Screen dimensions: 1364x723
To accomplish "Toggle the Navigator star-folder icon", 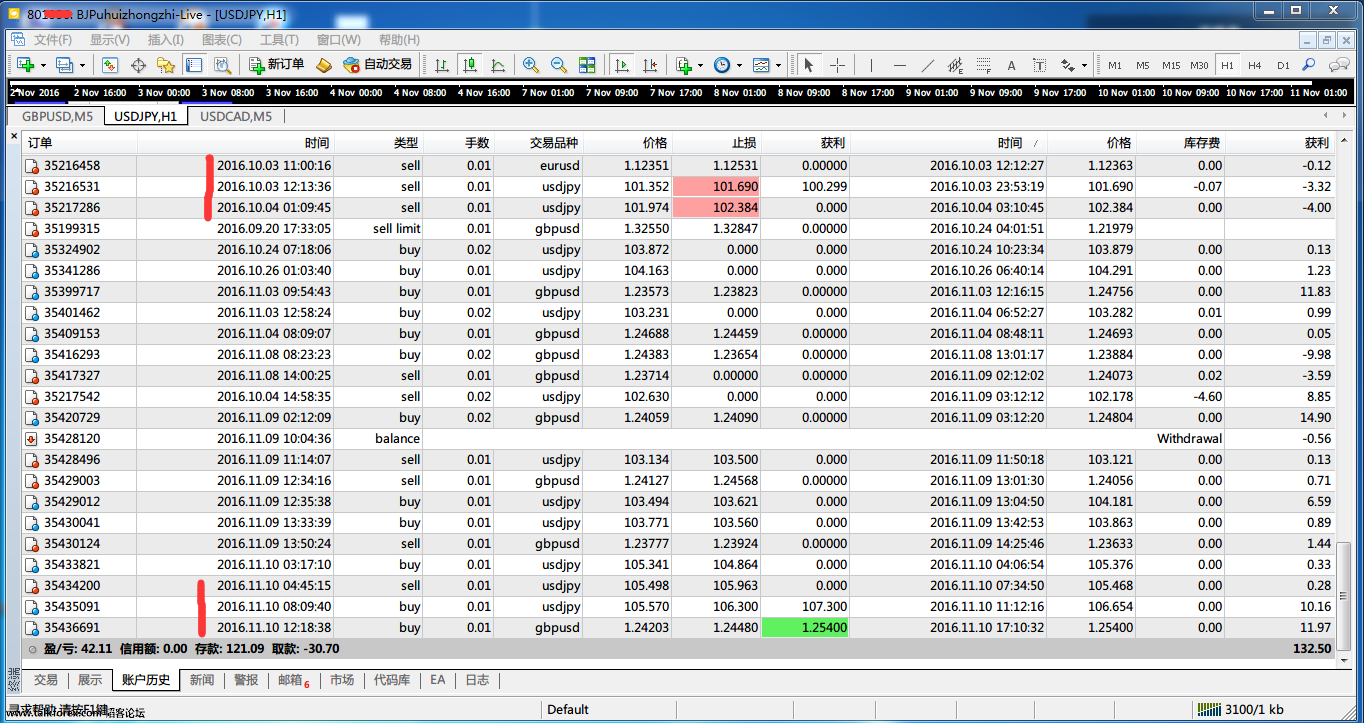I will [x=166, y=65].
